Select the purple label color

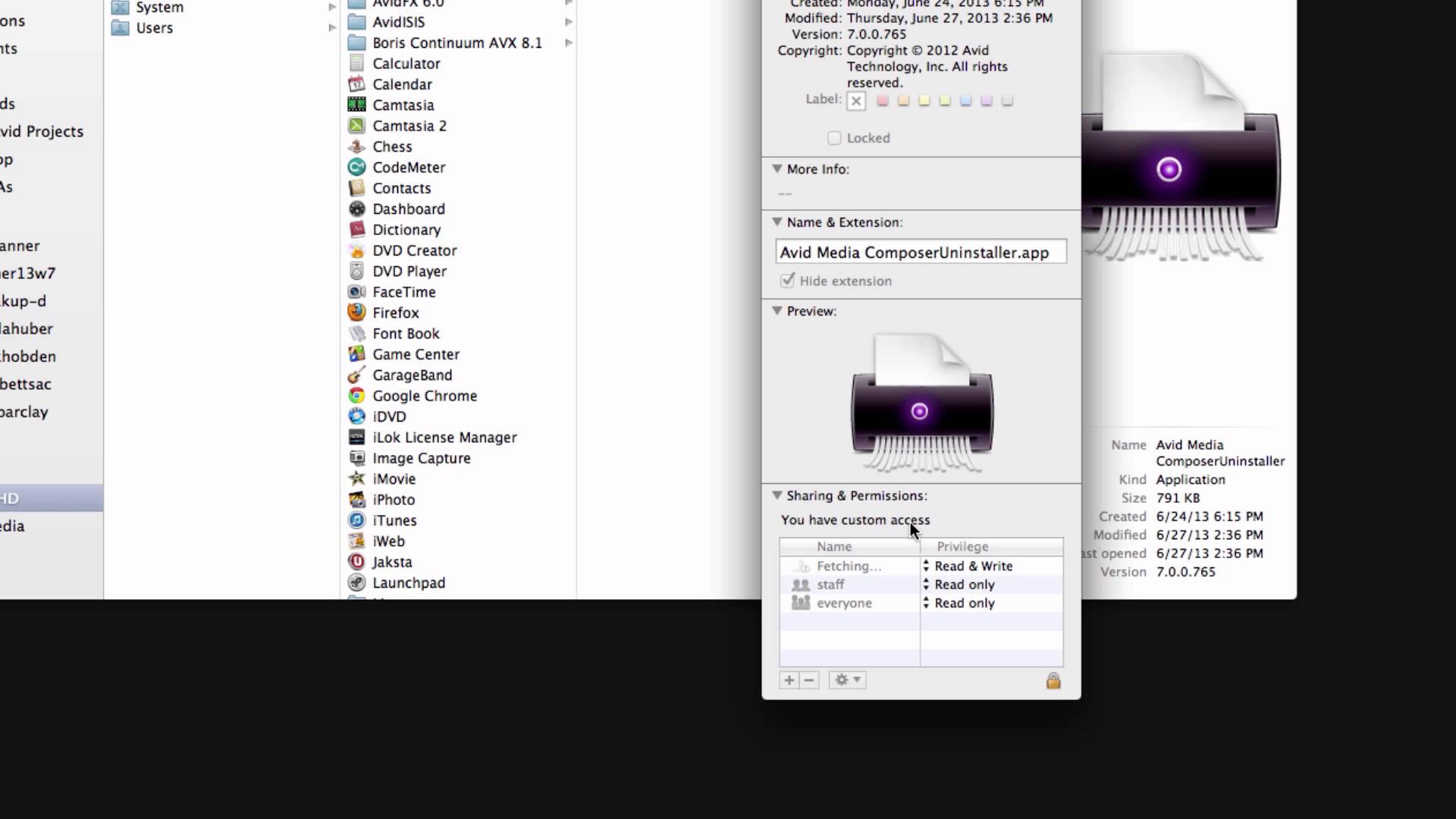pos(987,100)
